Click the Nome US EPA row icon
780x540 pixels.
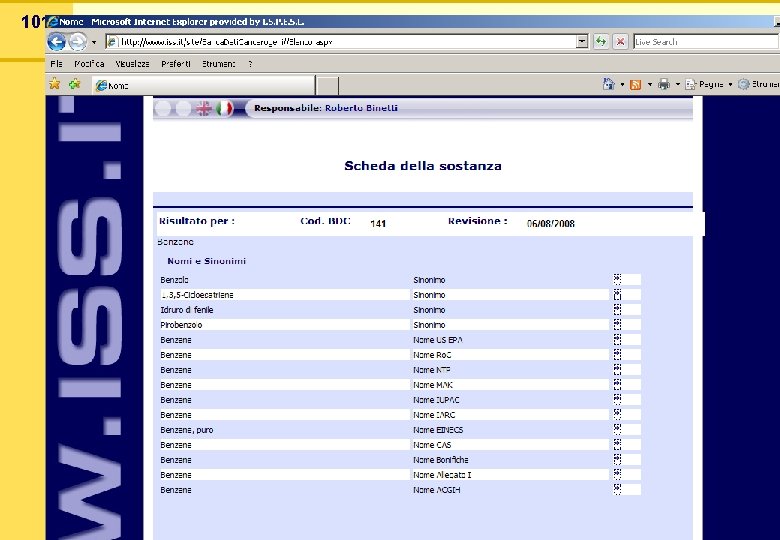pos(617,340)
